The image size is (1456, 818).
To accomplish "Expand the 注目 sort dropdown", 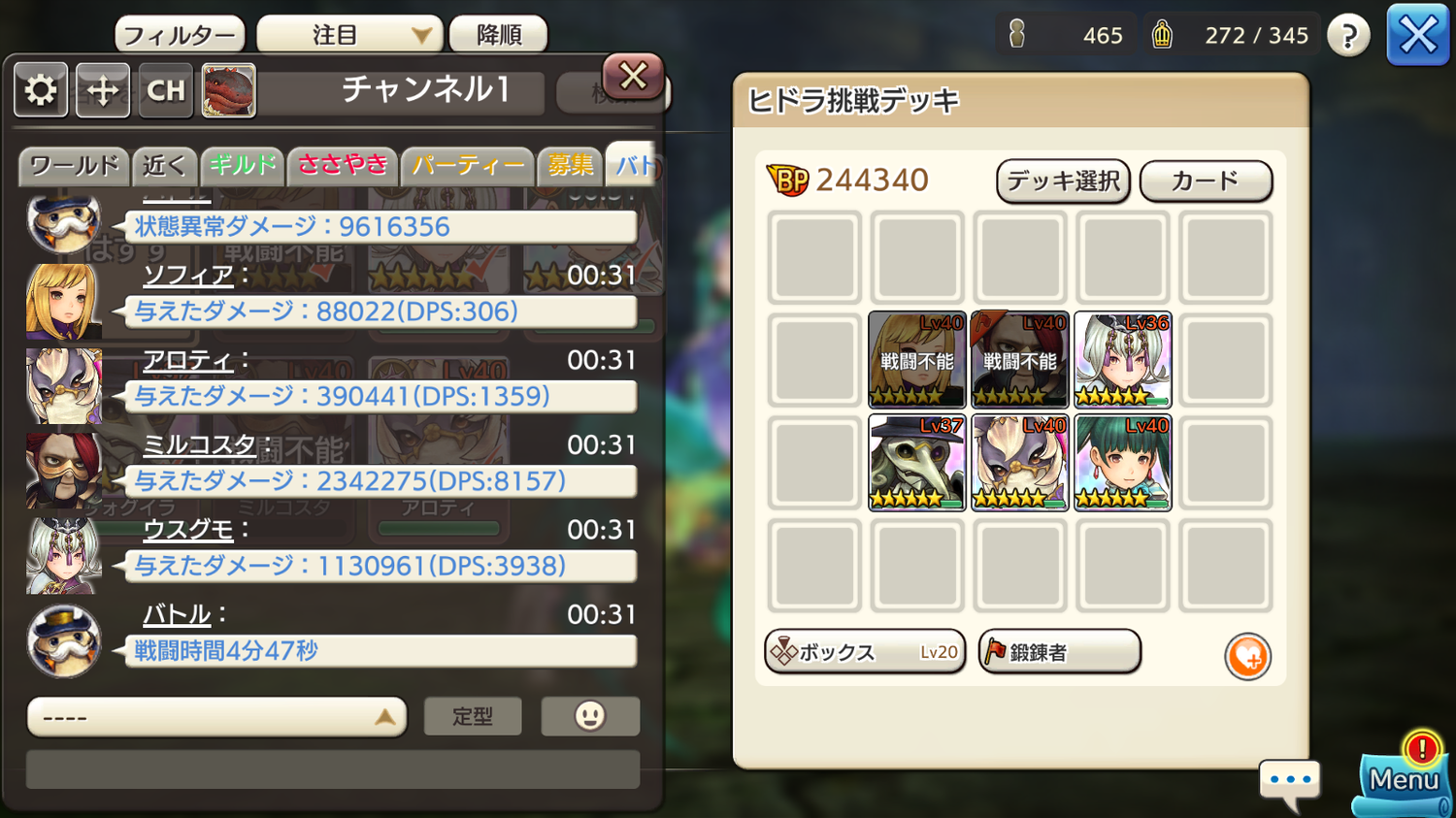I will point(349,35).
